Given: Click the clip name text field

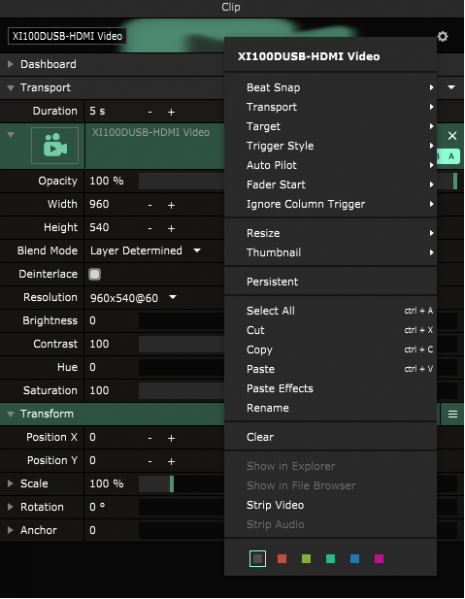Looking at the screenshot, I should (x=67, y=36).
